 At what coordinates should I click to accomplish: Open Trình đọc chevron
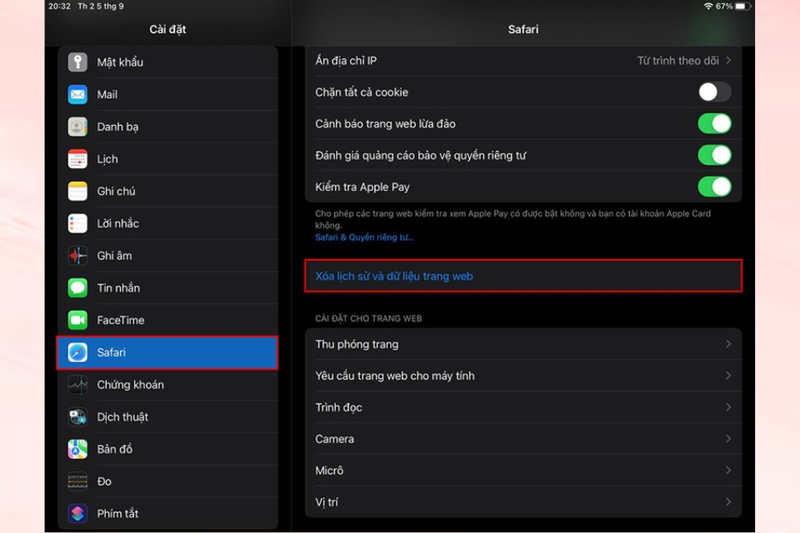[x=729, y=408]
